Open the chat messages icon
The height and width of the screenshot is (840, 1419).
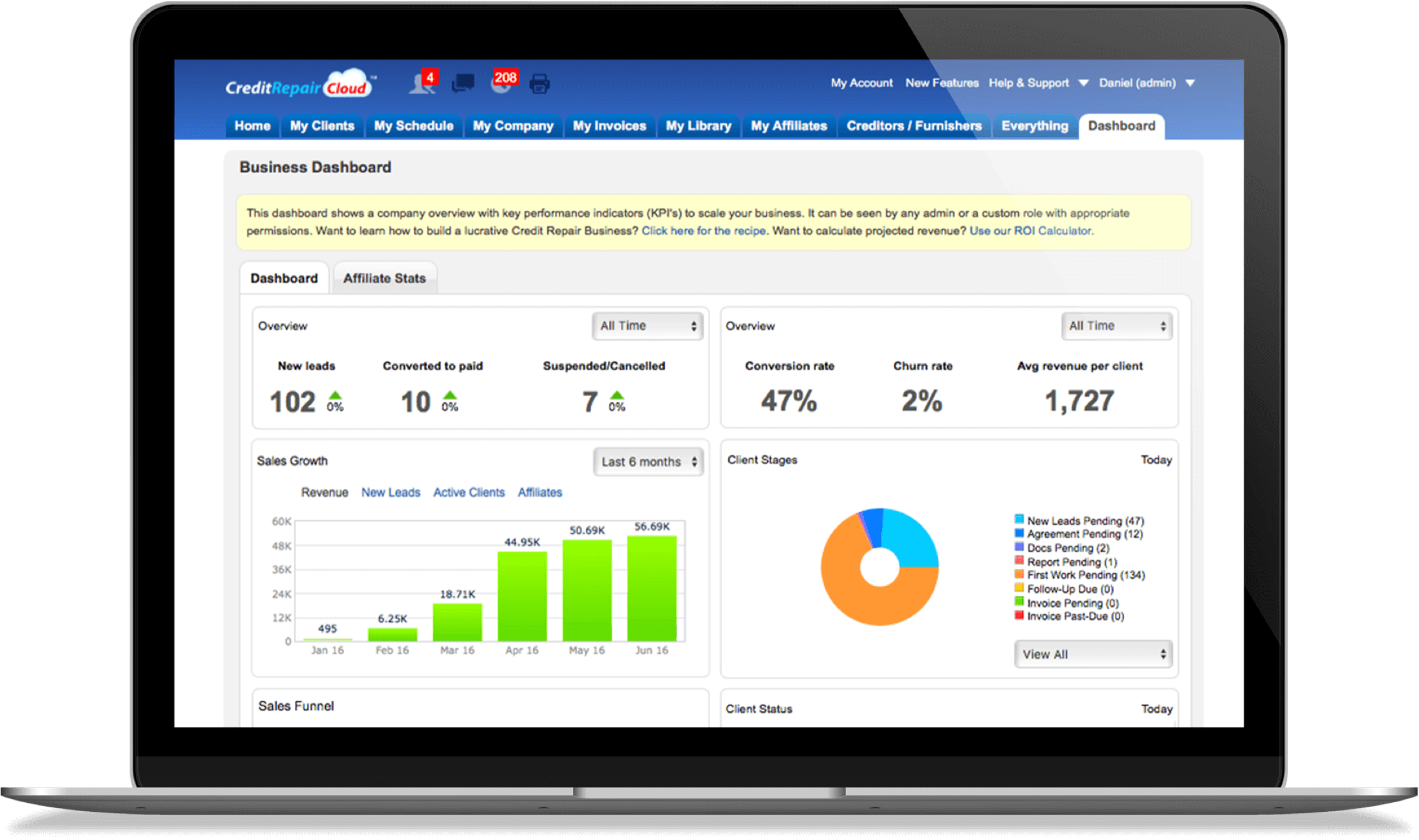463,83
